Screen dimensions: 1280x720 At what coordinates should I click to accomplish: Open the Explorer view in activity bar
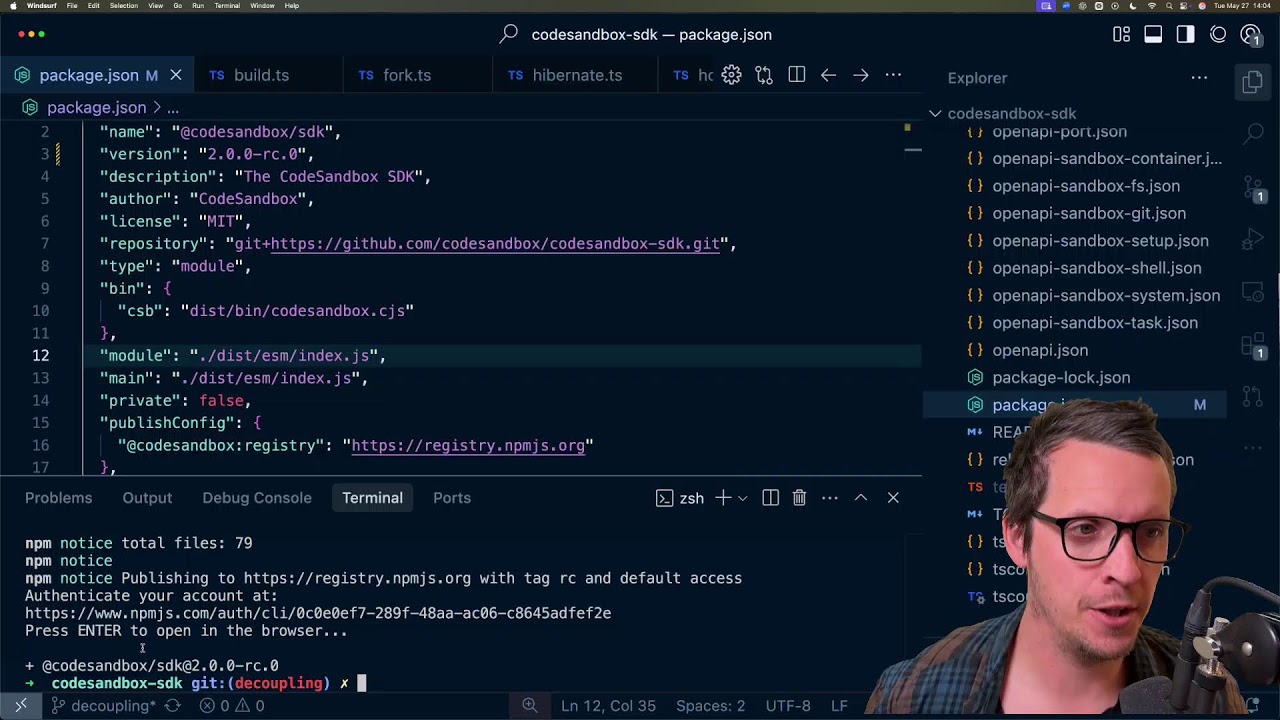(1253, 83)
